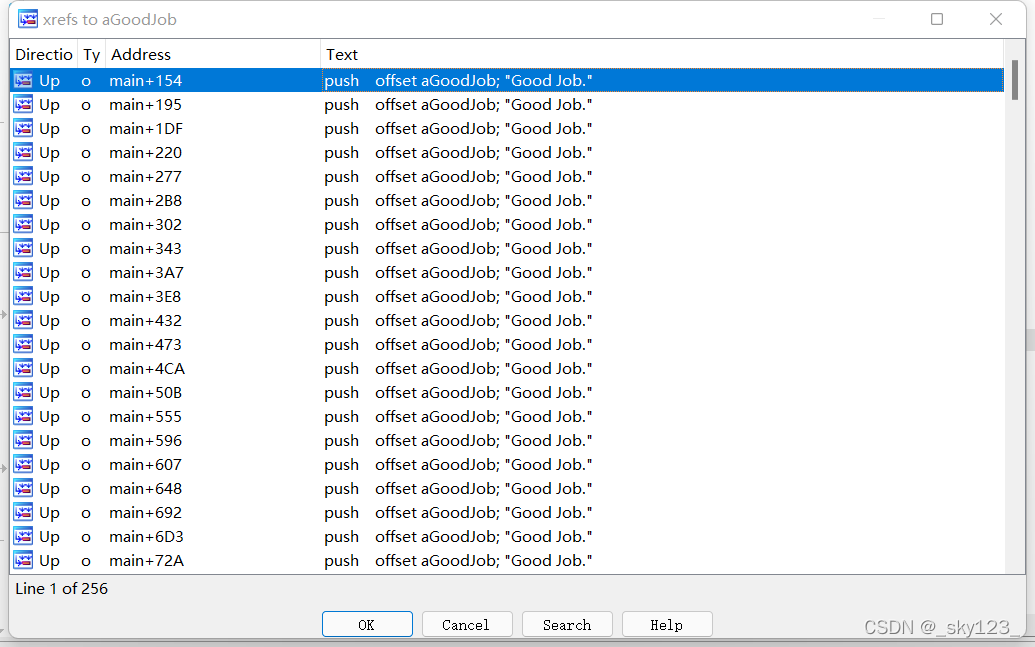The width and height of the screenshot is (1035, 647).
Task: Click the xref icon beside main+648
Action: coord(23,489)
